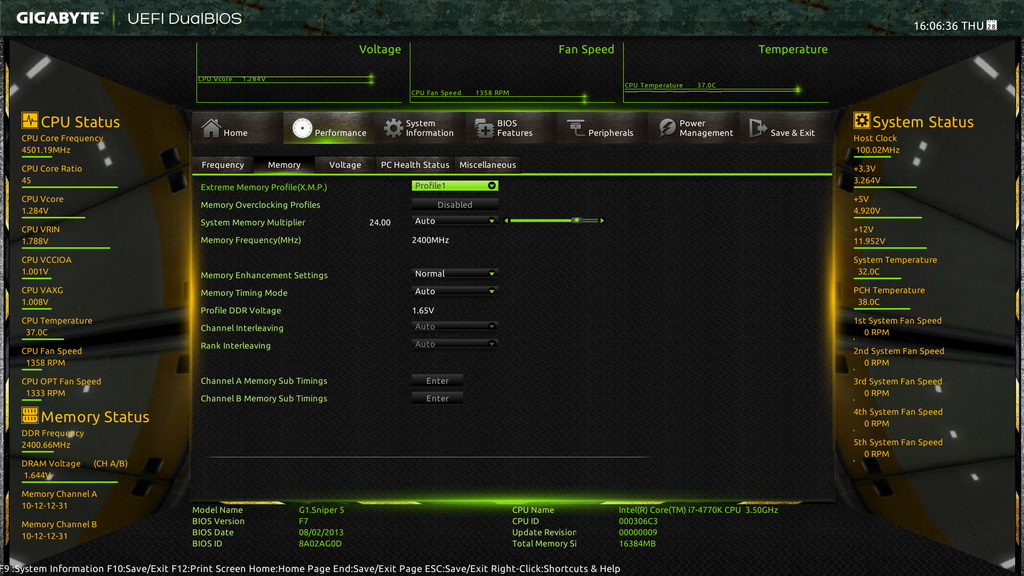Image resolution: width=1024 pixels, height=576 pixels.
Task: Open Memory Enhancement Settings Normal dropdown
Action: click(x=455, y=274)
